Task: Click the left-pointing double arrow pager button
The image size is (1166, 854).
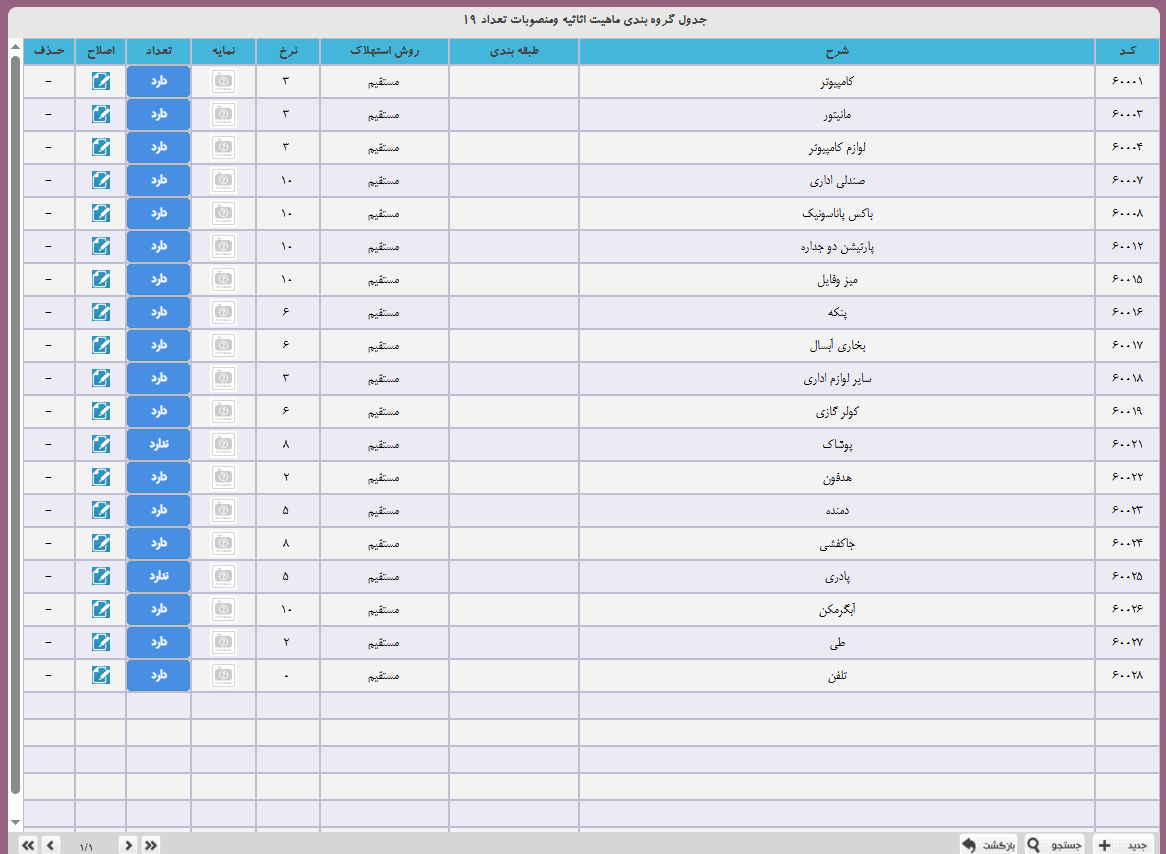Action: pos(28,845)
